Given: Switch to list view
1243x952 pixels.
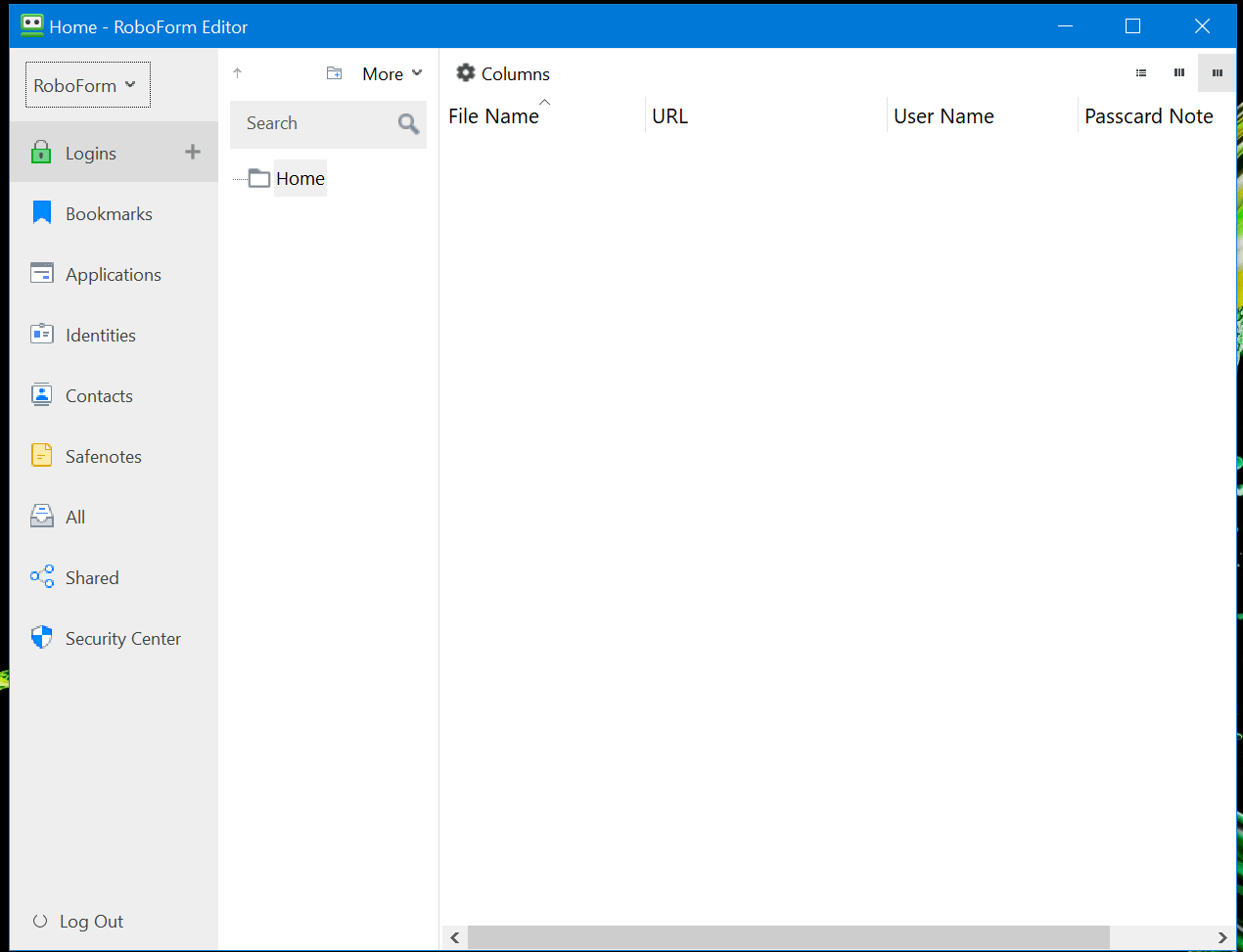Looking at the screenshot, I should point(1141,72).
